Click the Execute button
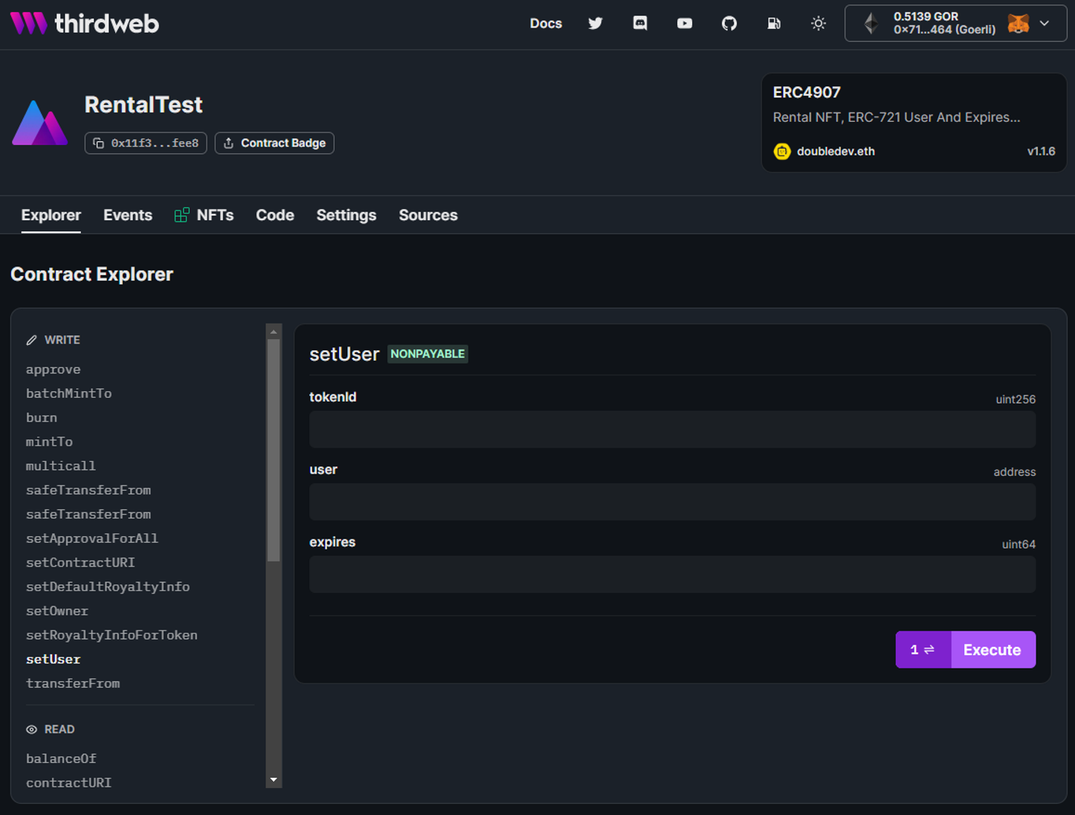This screenshot has width=1075, height=815. pos(992,650)
